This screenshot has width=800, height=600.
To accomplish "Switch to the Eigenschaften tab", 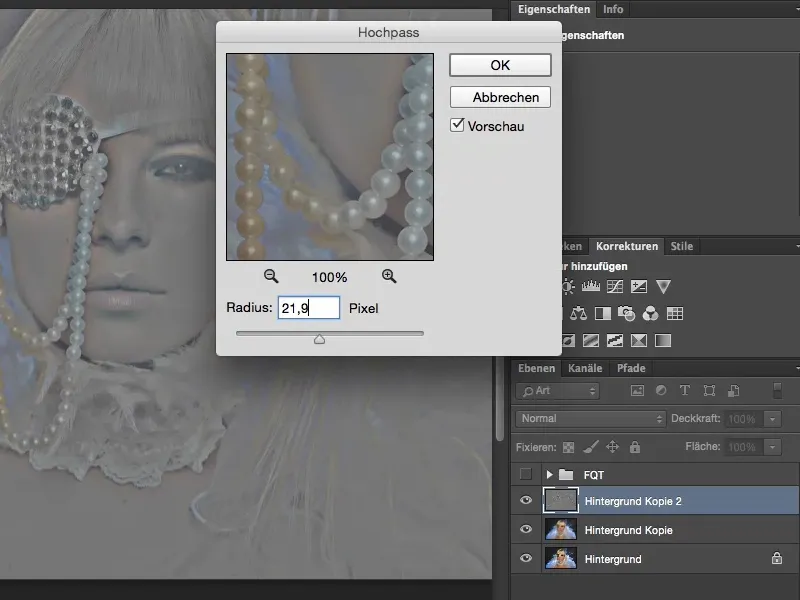I will (554, 9).
